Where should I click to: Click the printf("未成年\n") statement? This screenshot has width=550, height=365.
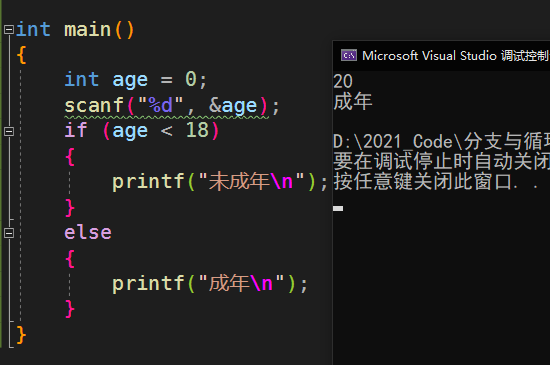(220, 182)
